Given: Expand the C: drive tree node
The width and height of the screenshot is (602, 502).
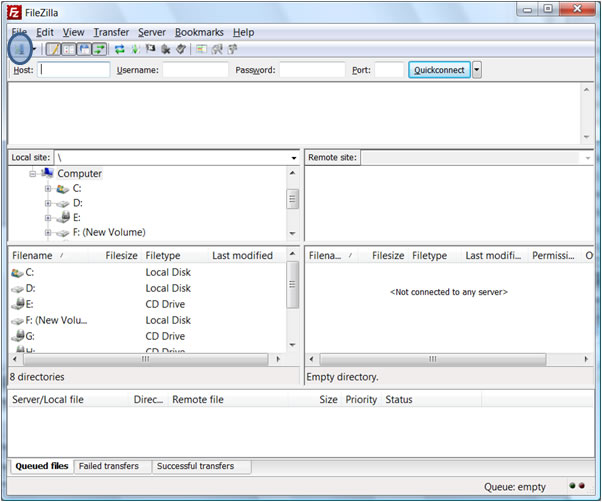Looking at the screenshot, I should [47, 188].
